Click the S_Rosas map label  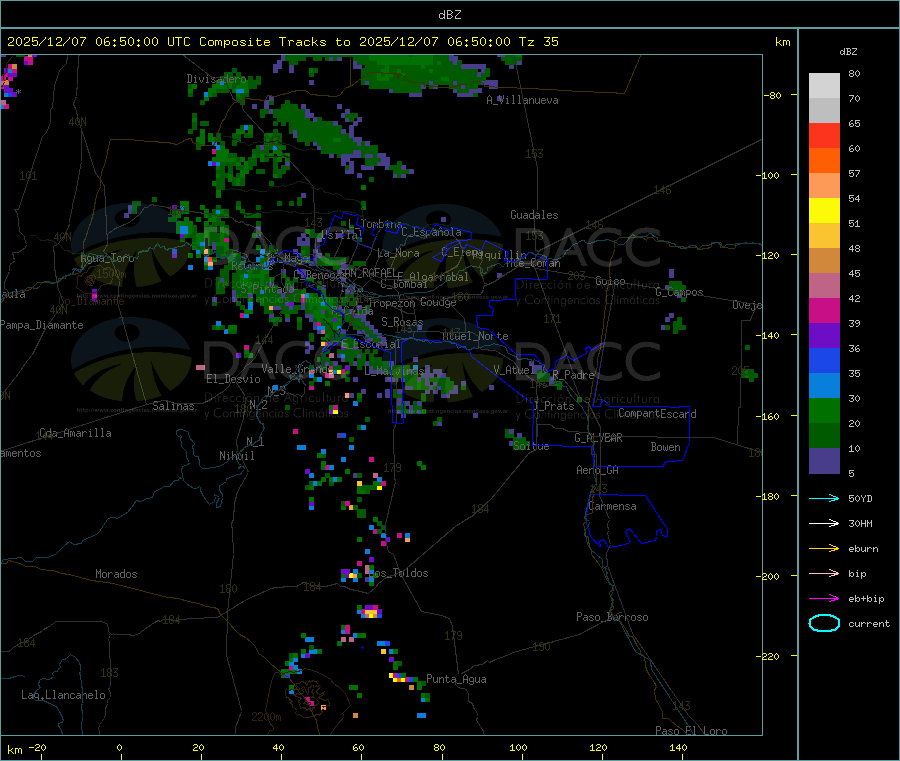pyautogui.click(x=402, y=322)
